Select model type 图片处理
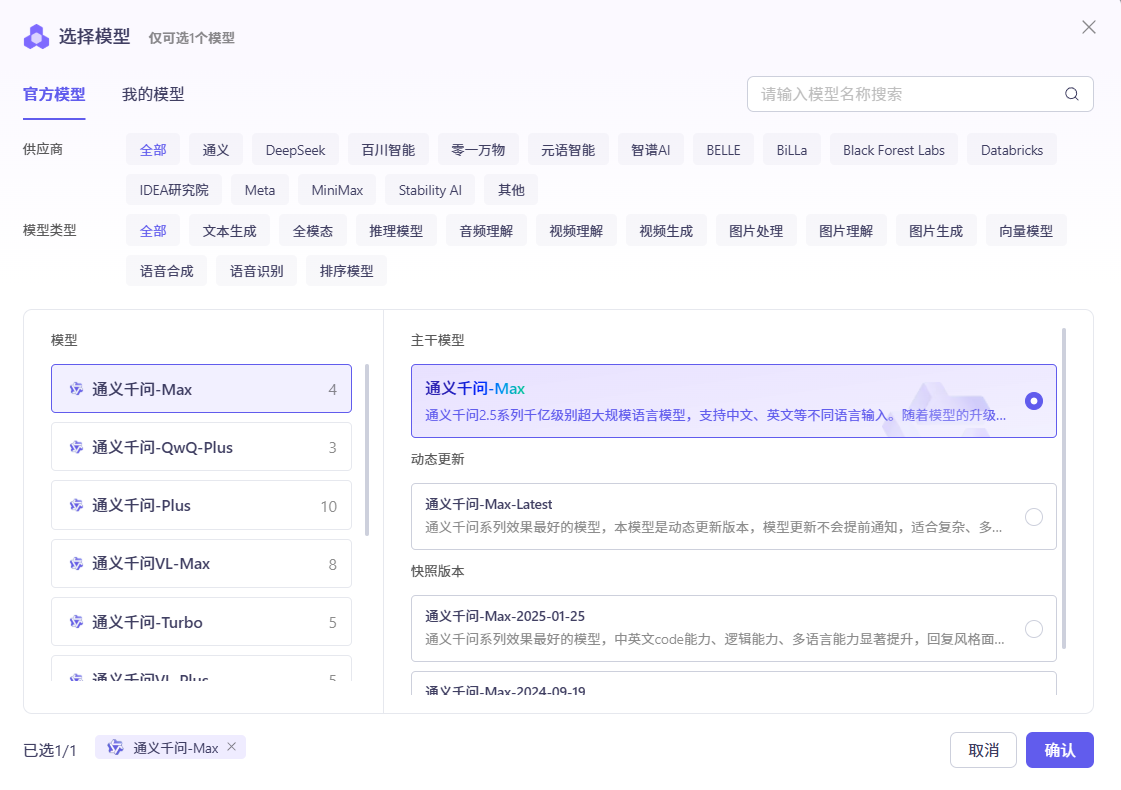Viewport: 1121px width, 790px height. pos(756,230)
